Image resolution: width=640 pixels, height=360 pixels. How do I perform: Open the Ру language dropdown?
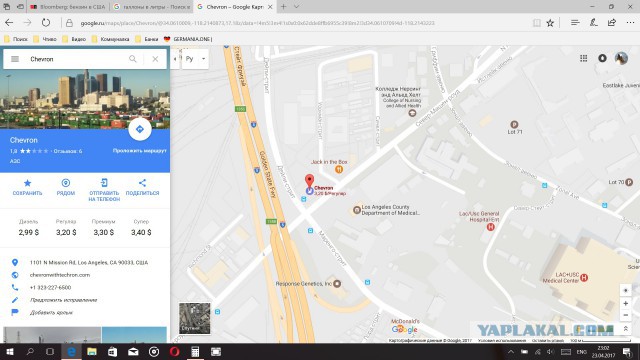(195, 59)
